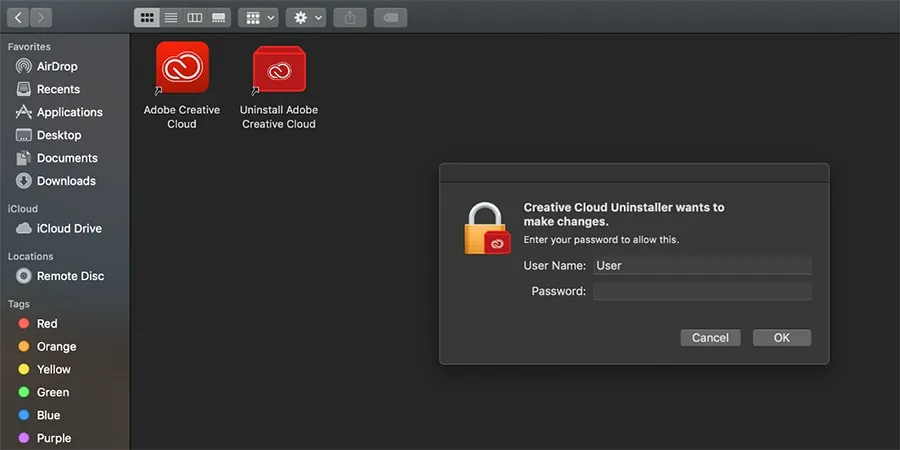900x450 pixels.
Task: Switch to icon view
Action: (146, 18)
